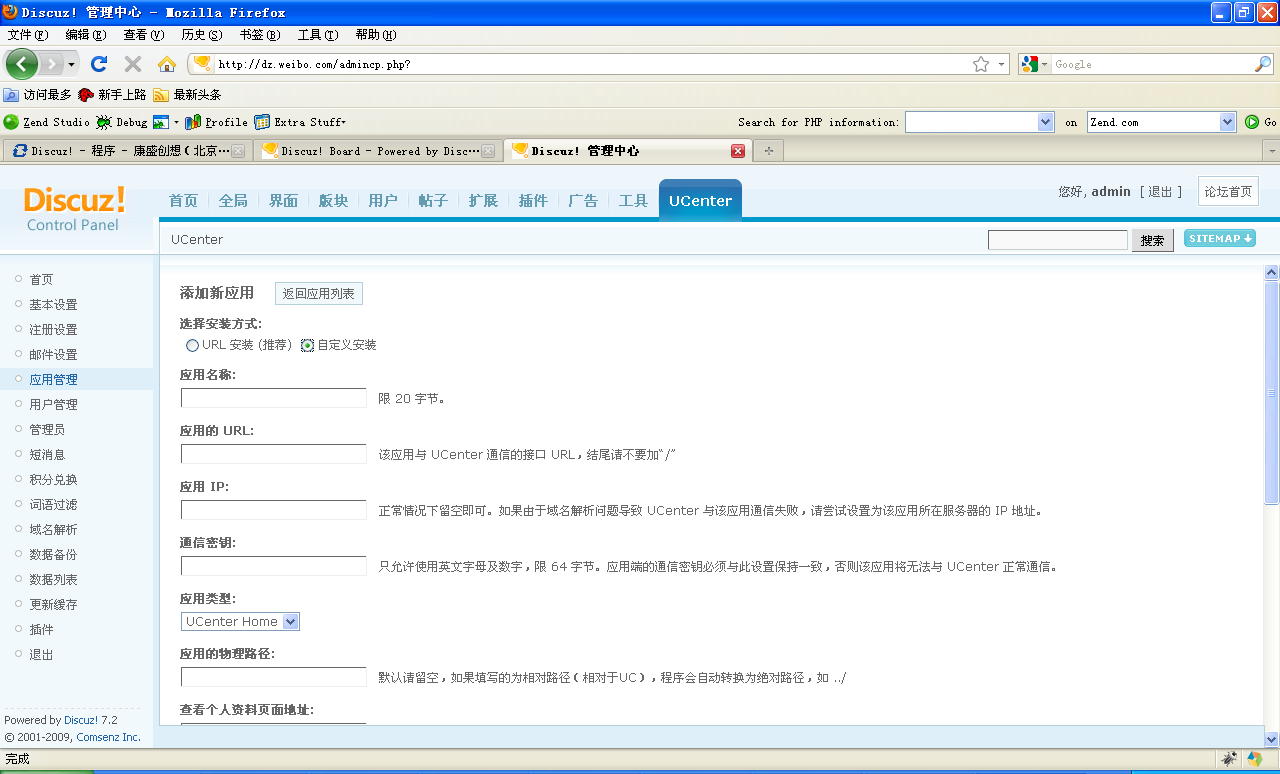Open the 书签 menu

click(x=259, y=35)
